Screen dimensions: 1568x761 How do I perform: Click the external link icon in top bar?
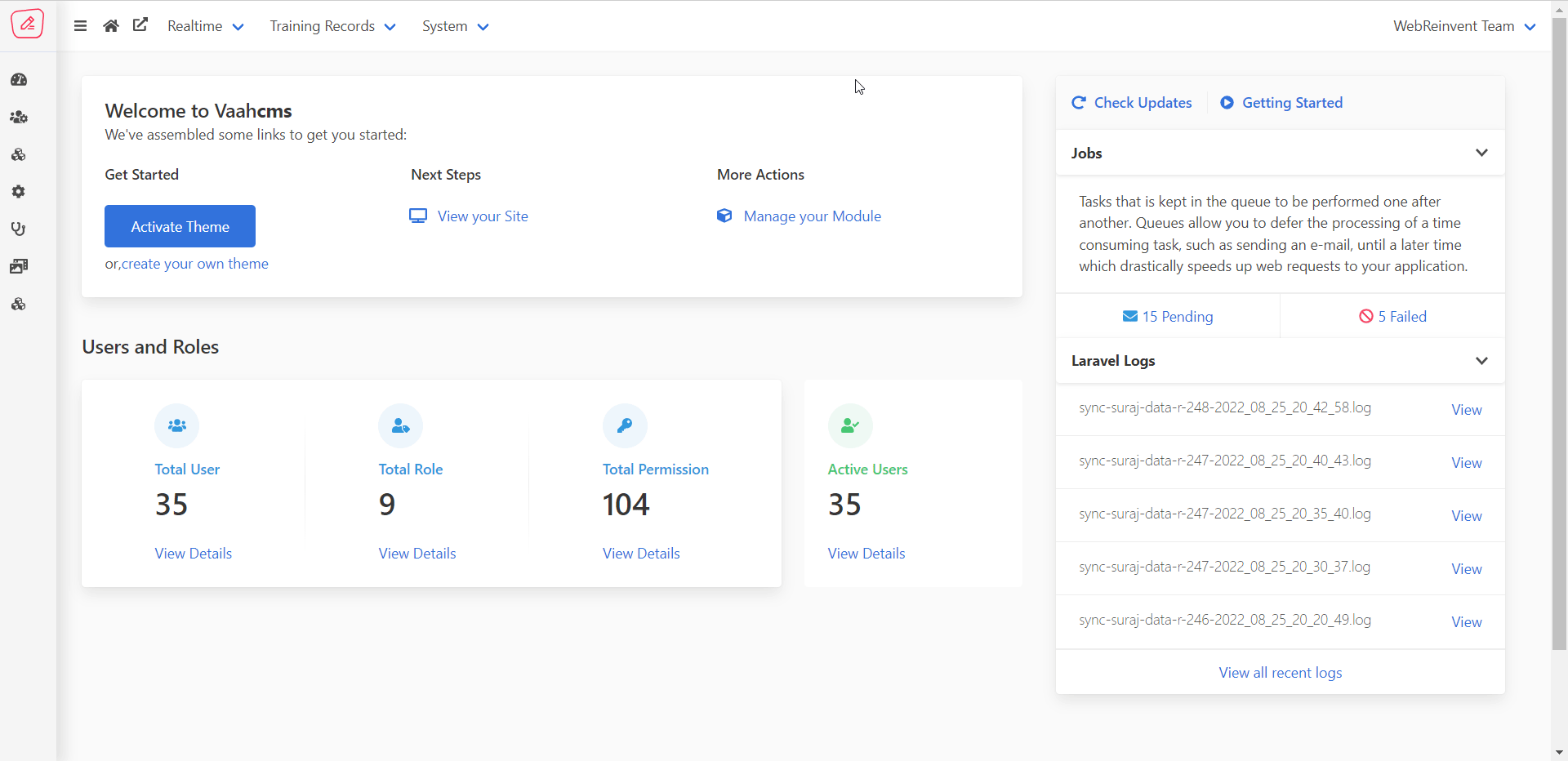[x=140, y=25]
